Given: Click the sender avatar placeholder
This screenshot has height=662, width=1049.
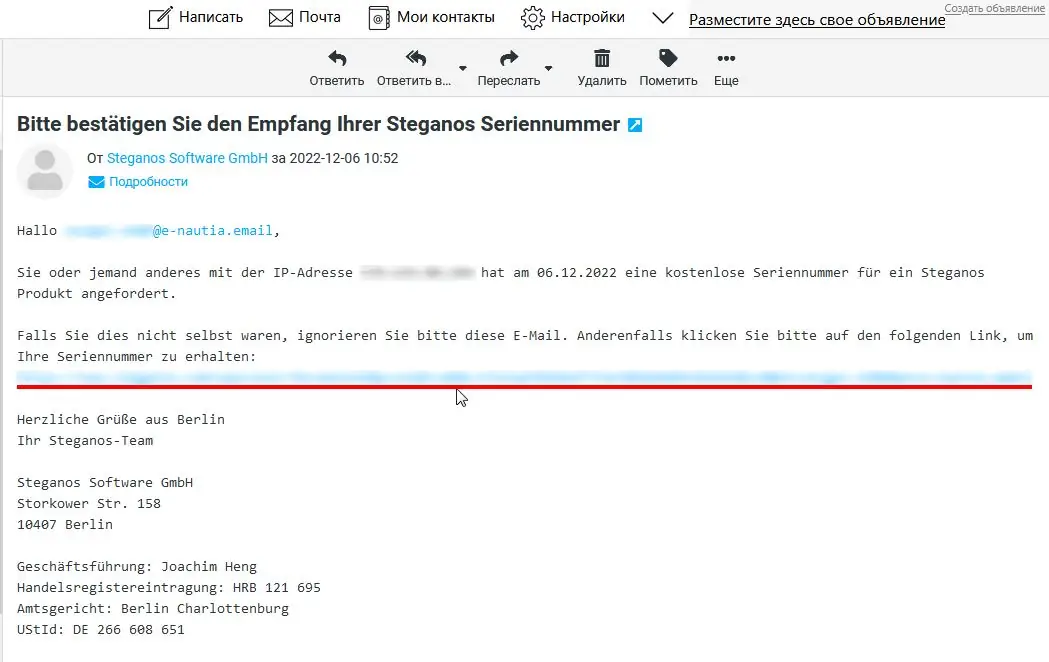Looking at the screenshot, I should pyautogui.click(x=45, y=171).
